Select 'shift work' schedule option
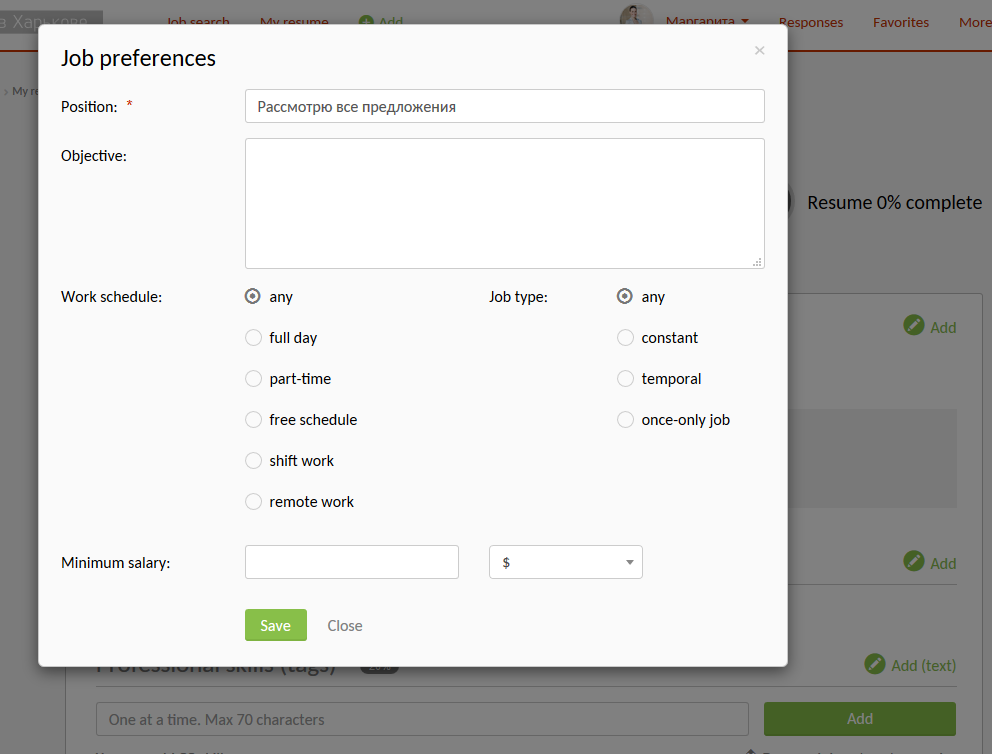The image size is (992, 754). click(254, 461)
